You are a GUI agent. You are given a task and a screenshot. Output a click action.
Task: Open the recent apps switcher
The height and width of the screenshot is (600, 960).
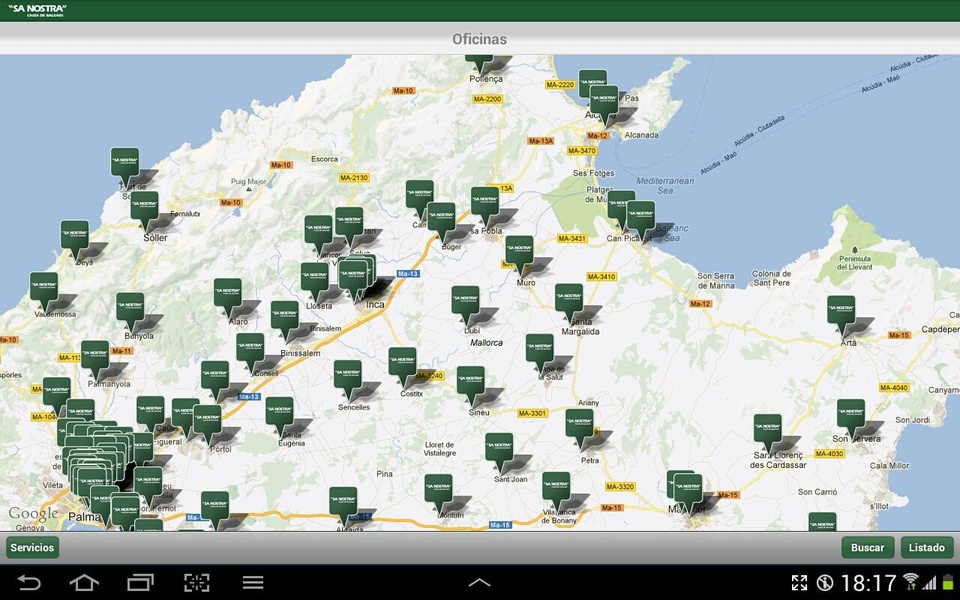click(x=140, y=582)
